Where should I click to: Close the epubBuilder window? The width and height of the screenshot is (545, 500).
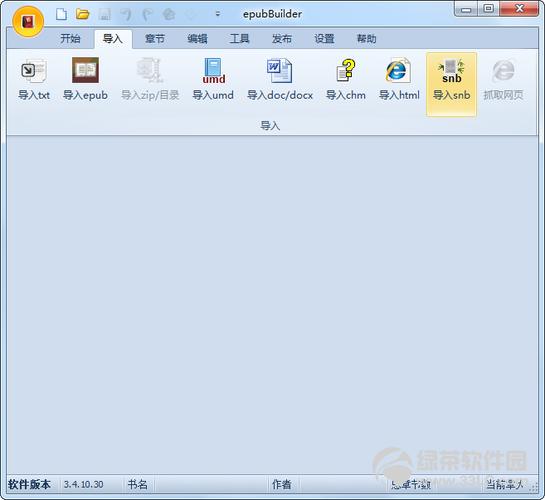519,9
